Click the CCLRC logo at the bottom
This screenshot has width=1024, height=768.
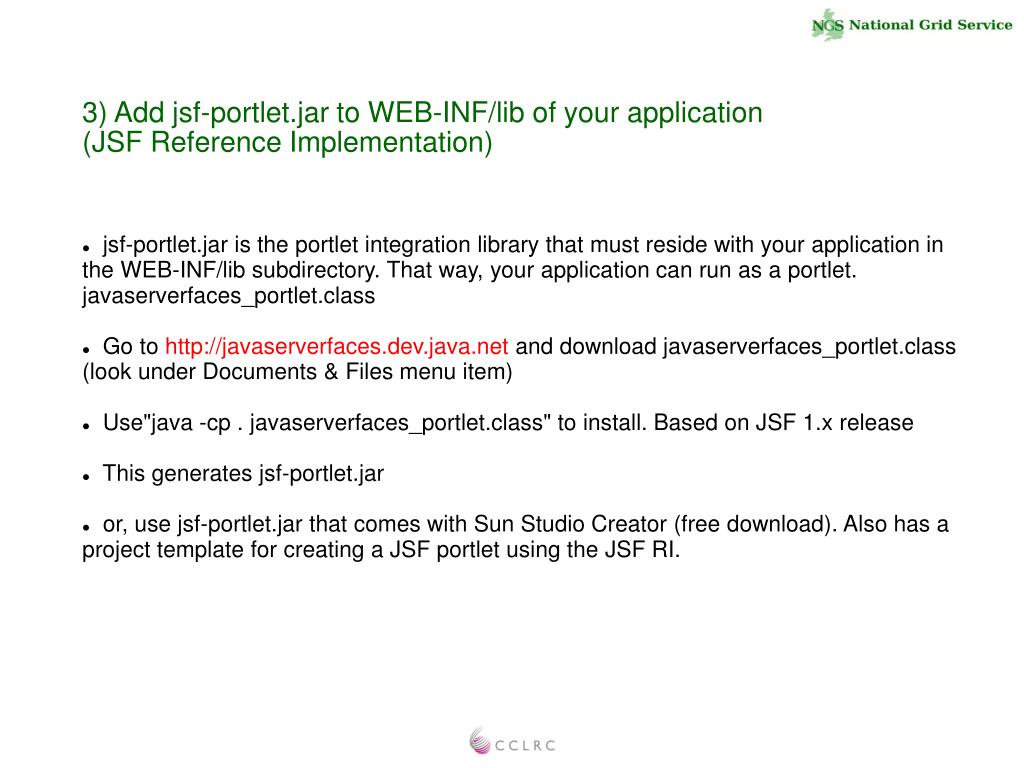[x=513, y=741]
